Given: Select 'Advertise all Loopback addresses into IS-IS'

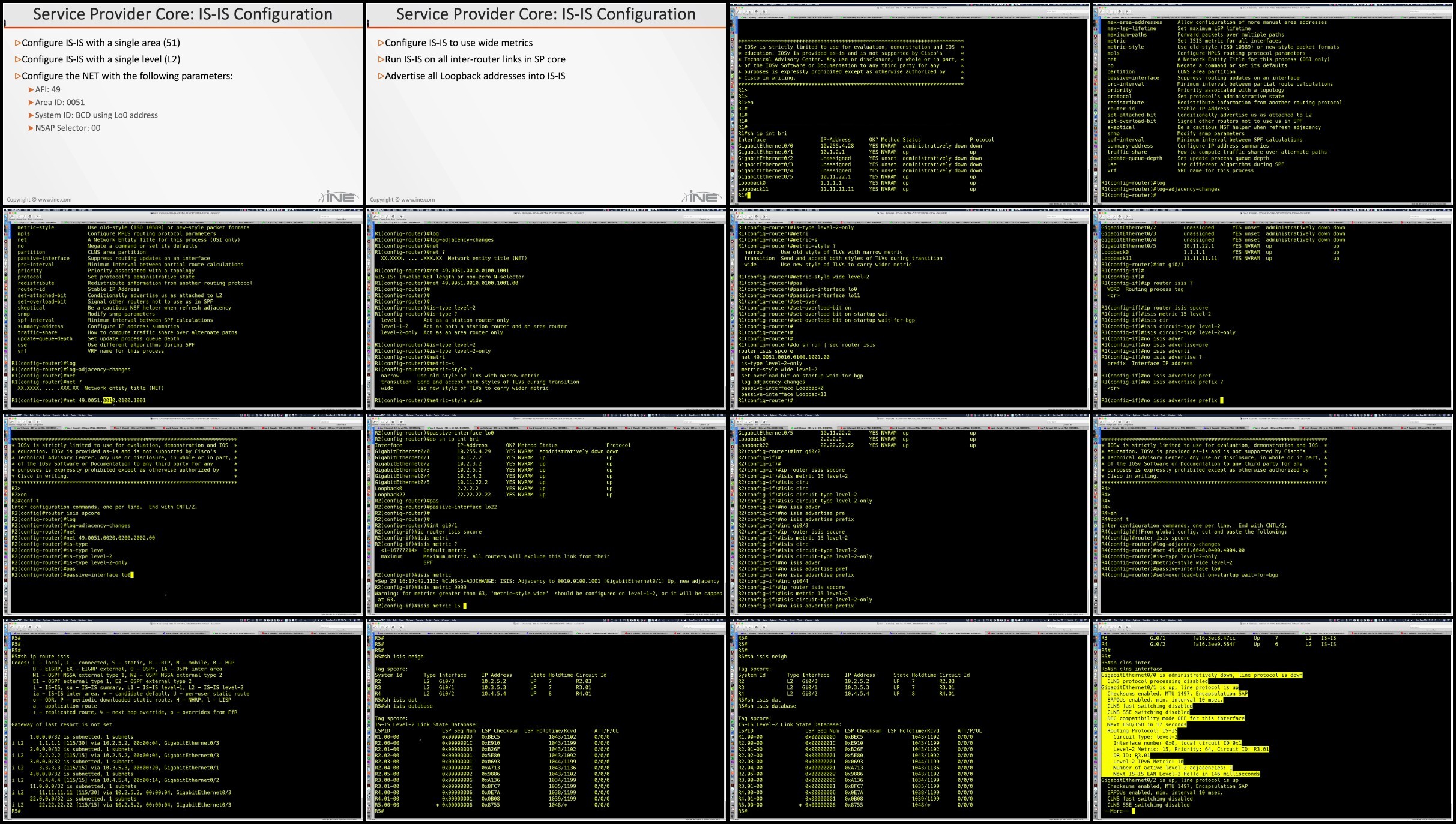Looking at the screenshot, I should [475, 76].
